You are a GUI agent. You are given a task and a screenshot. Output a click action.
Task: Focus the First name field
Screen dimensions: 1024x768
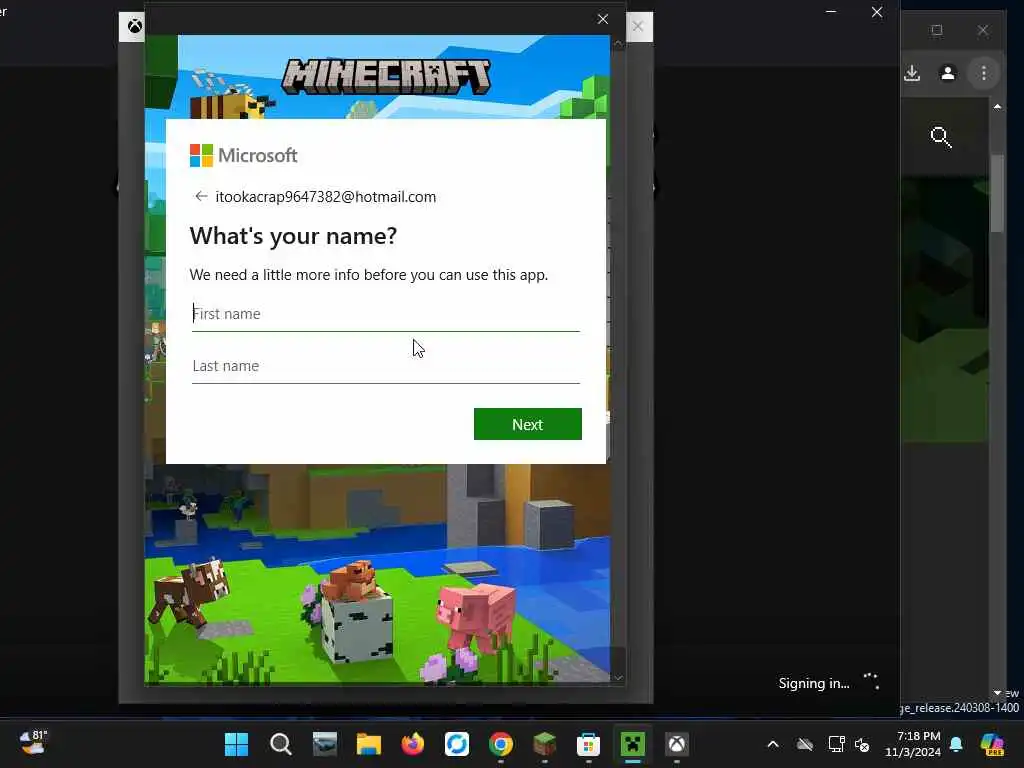click(x=385, y=314)
